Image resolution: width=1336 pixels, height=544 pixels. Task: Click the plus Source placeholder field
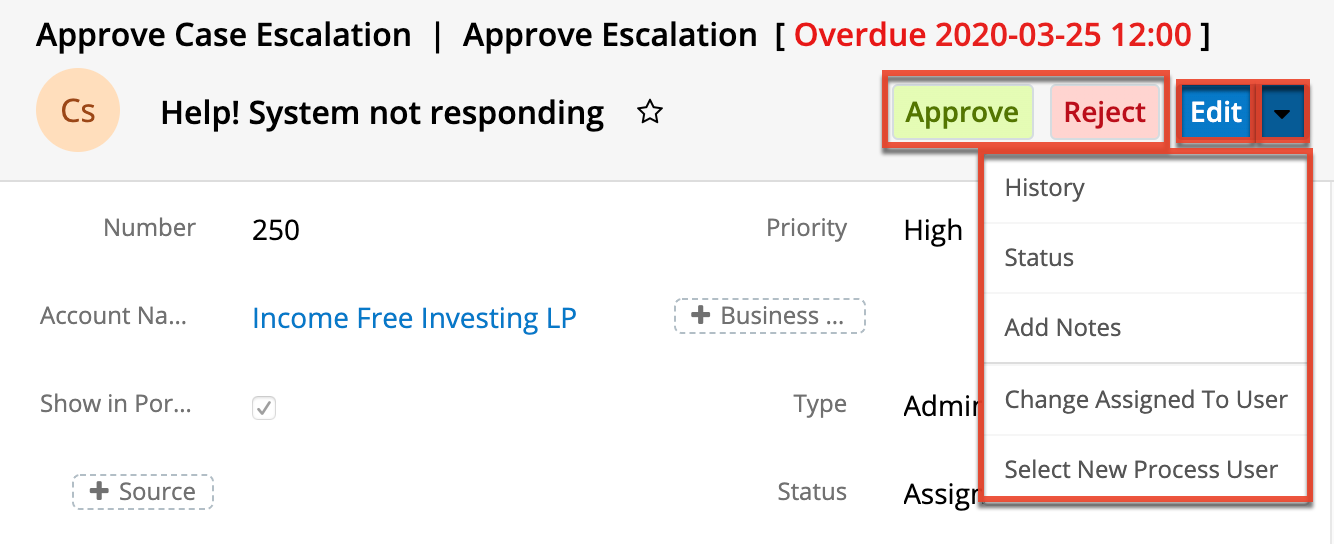[x=143, y=492]
